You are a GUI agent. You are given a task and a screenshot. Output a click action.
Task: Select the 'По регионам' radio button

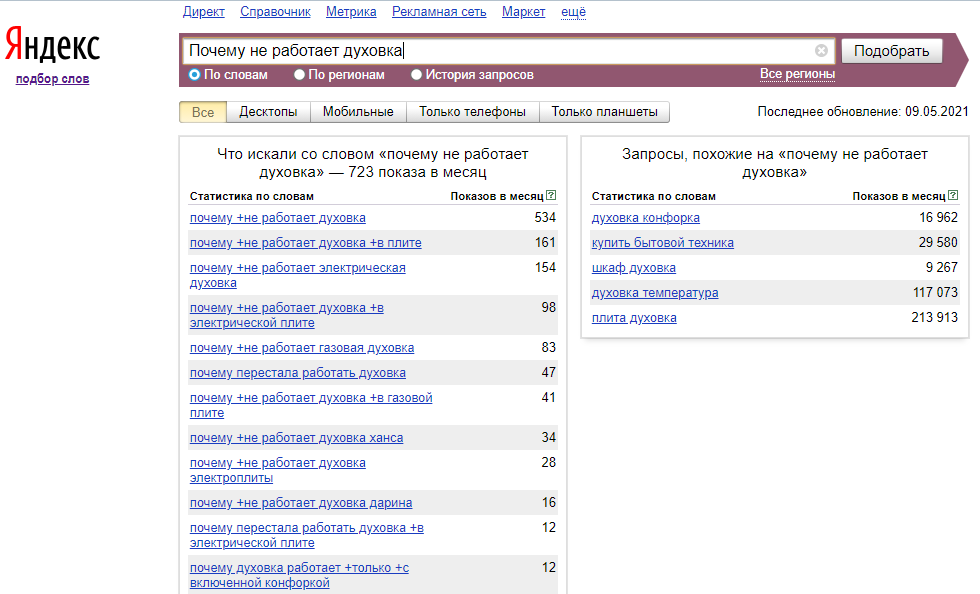pos(300,75)
